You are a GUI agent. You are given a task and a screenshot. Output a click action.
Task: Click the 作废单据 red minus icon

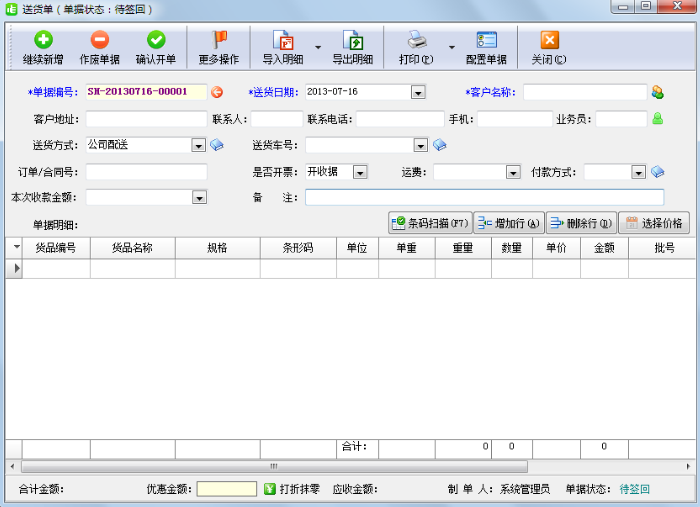[100, 41]
